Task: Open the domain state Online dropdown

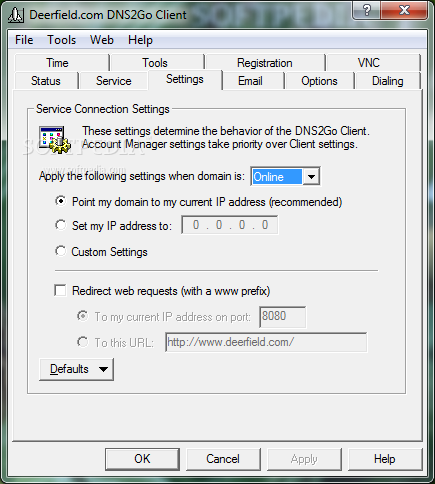Action: tap(285, 176)
